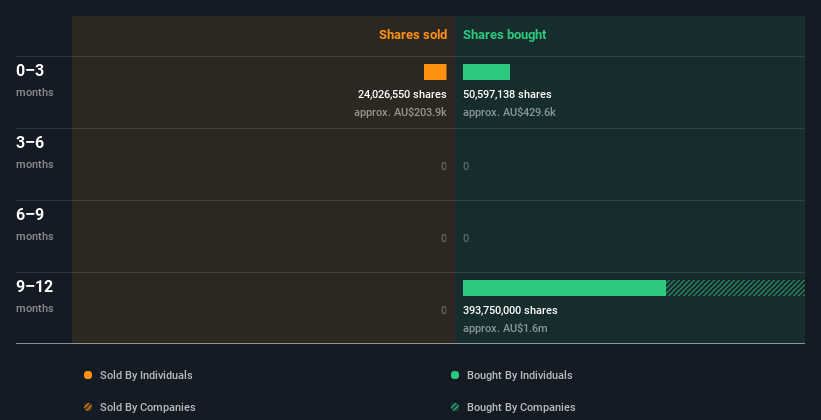Select the Sold By Individuals legend label
Screen dimensions: 821x420
tap(146, 375)
